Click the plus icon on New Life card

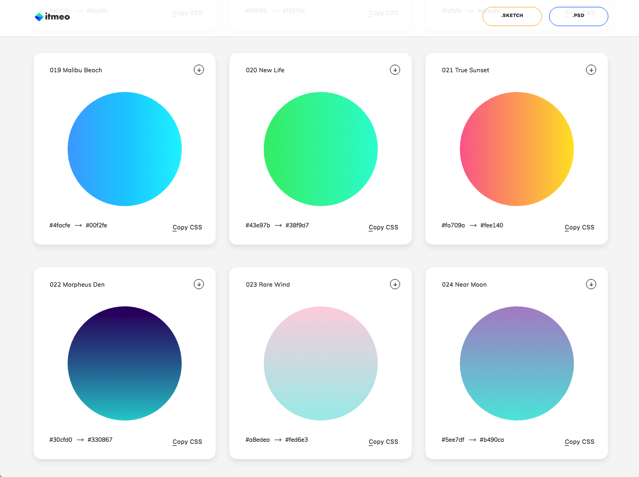point(395,70)
